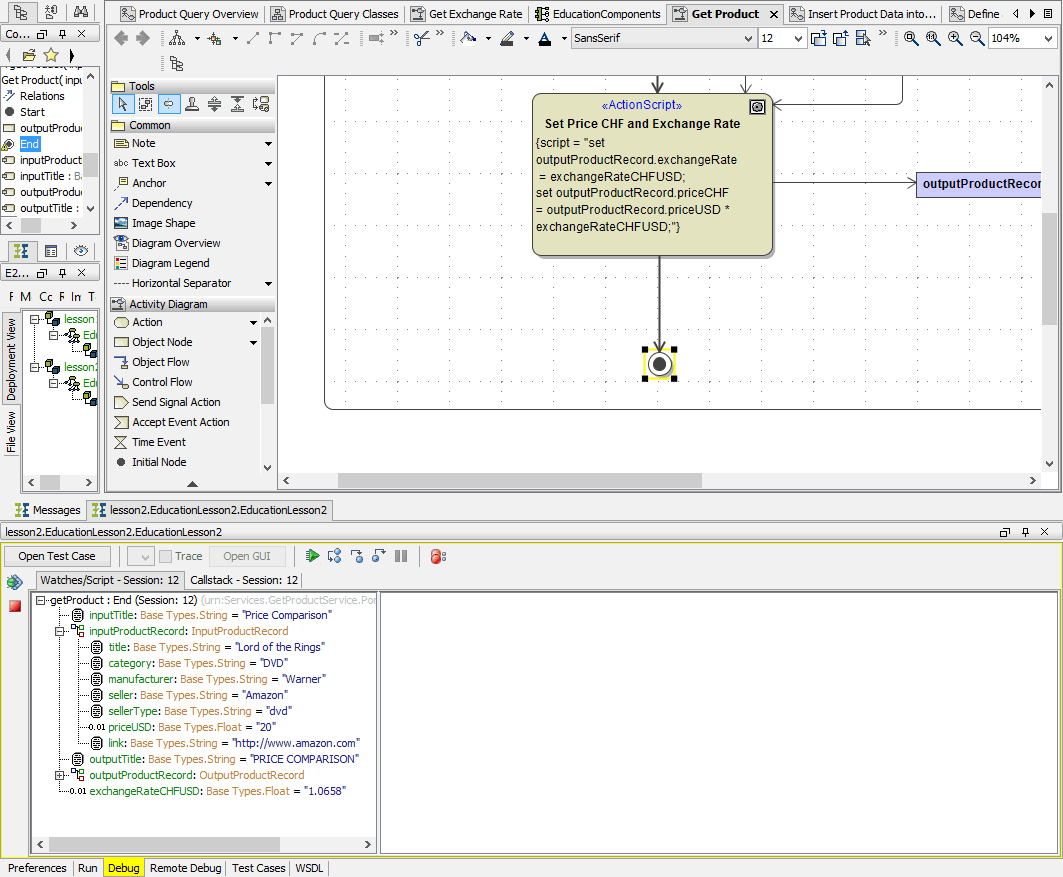Screen dimensions: 1063x877
Task: Click the font color A swatch icon
Action: coord(544,38)
